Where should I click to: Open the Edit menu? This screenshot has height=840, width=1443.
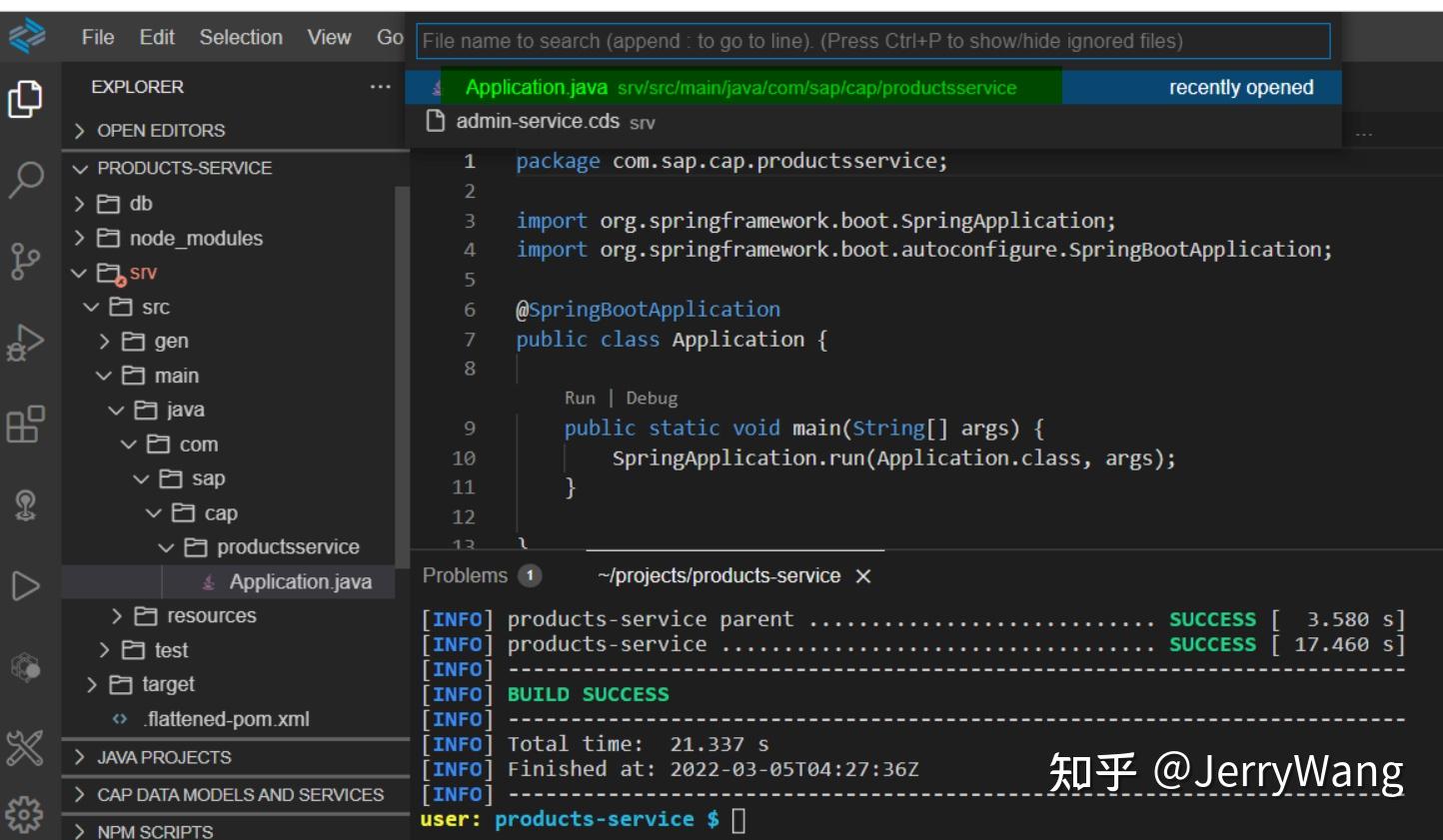pyautogui.click(x=157, y=37)
